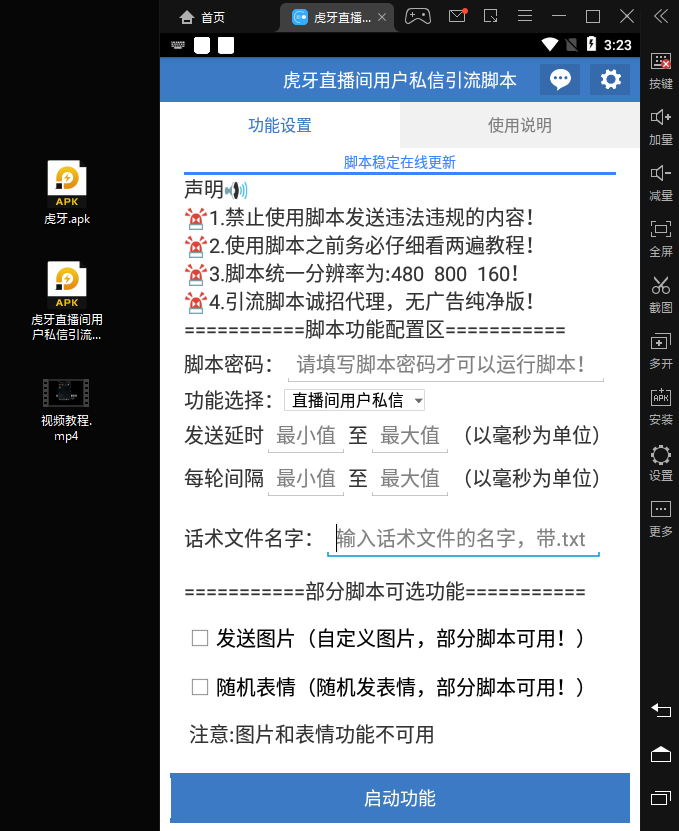Collapse sidebar with double chevron arrow
Screen dimensions: 679x831
tap(660, 16)
